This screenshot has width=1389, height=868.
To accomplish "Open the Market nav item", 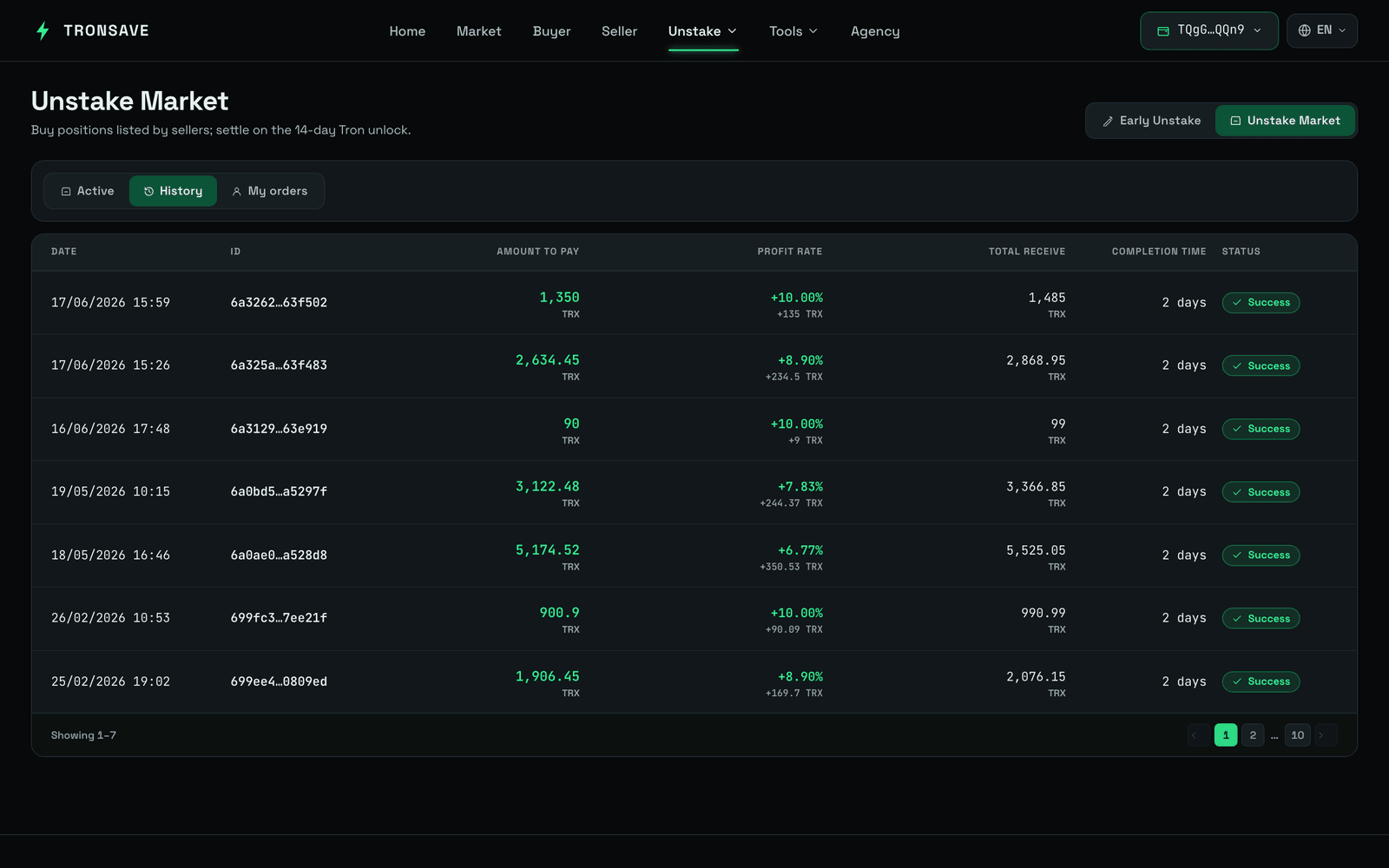I will click(x=479, y=31).
